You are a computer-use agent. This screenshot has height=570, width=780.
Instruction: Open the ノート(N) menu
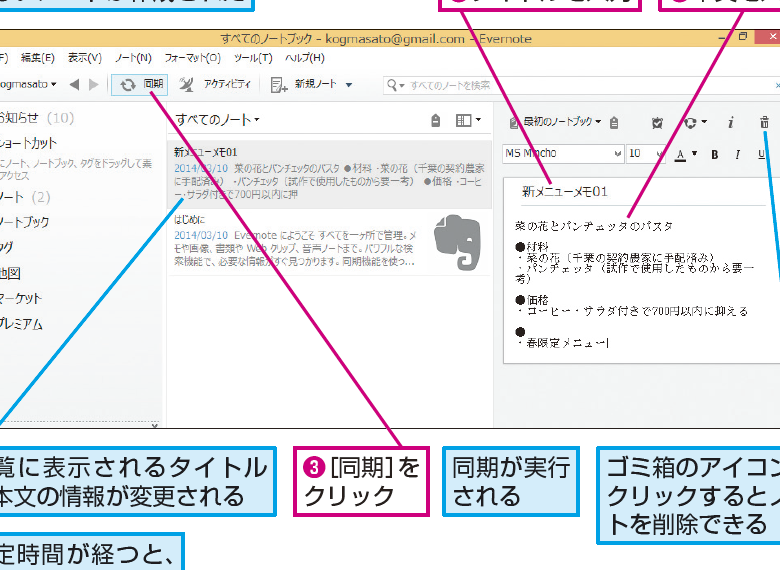pyautogui.click(x=133, y=58)
